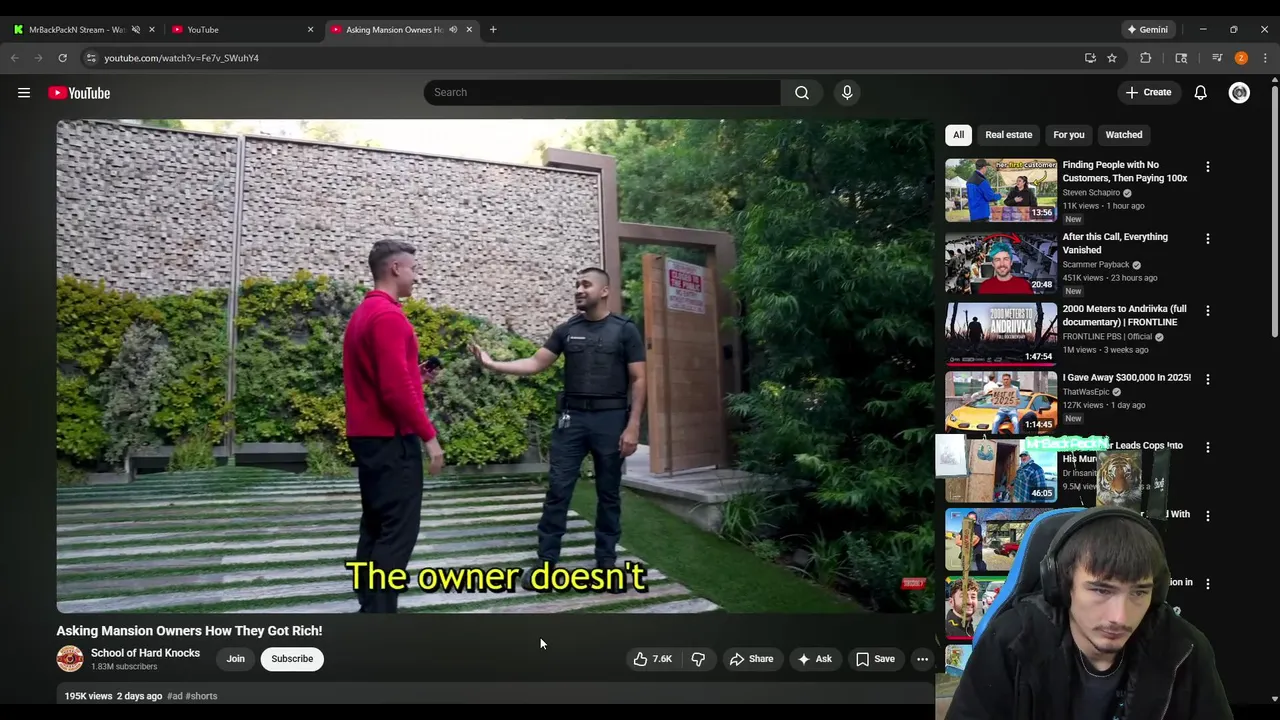1280x720 pixels.
Task: Open the Share dialog
Action: [x=751, y=659]
